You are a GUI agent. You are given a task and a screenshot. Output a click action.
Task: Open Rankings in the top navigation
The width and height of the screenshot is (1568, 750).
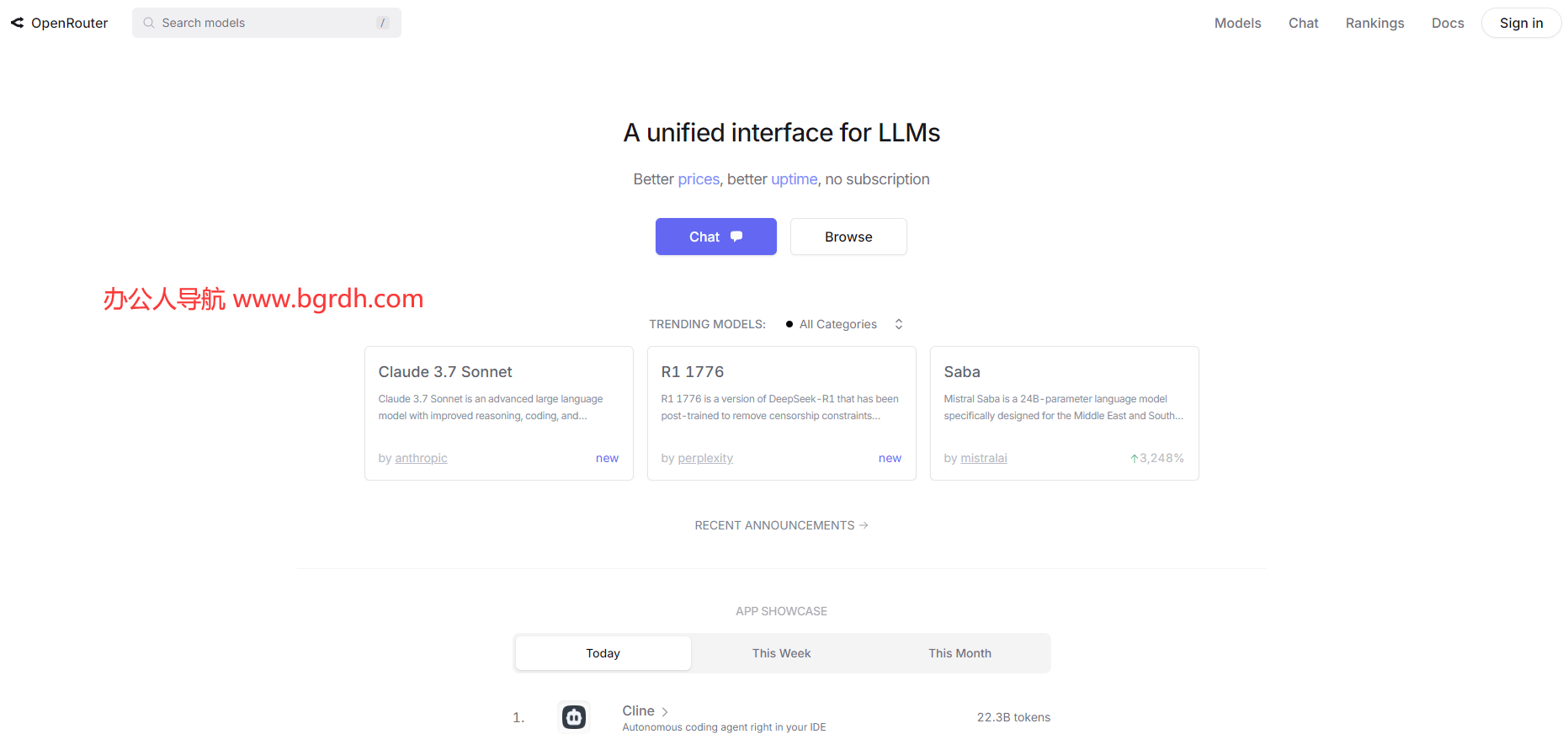(1374, 23)
